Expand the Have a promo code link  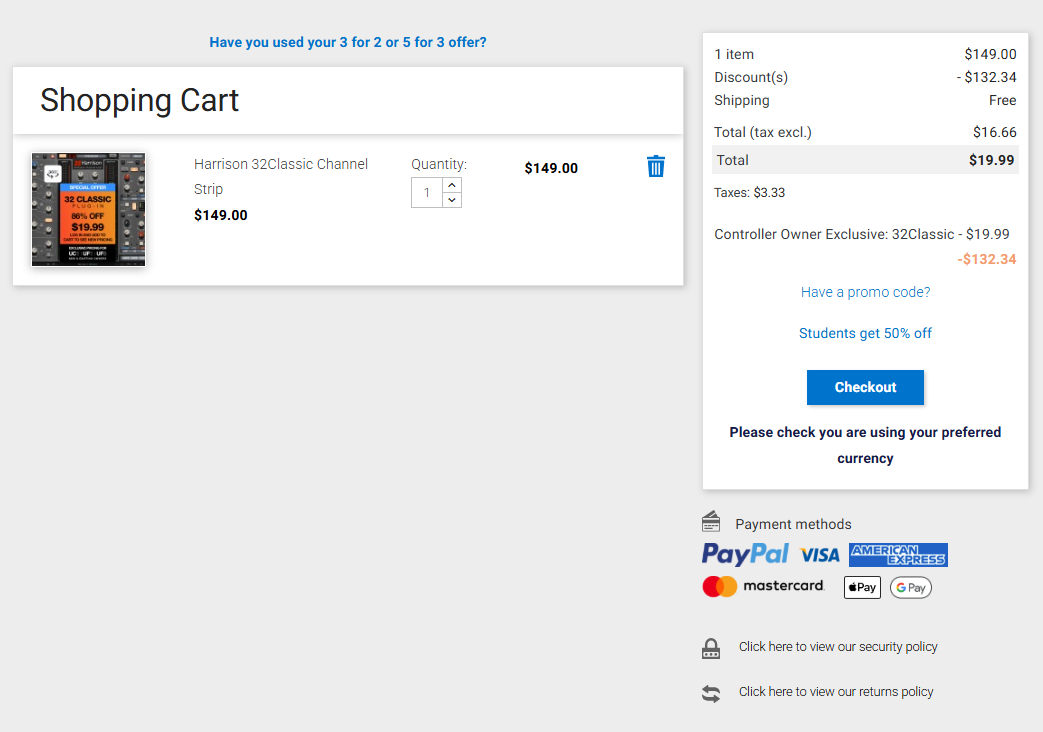(865, 292)
